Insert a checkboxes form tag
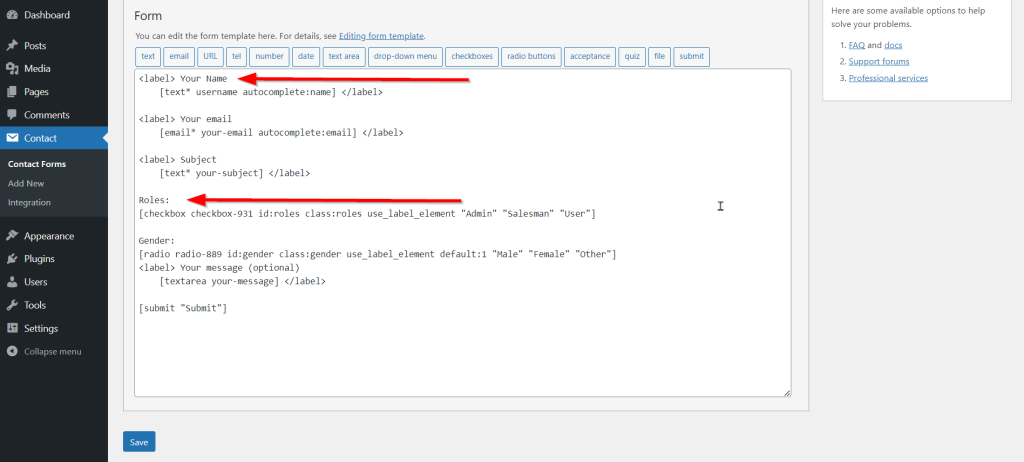This screenshot has height=462, width=1024. click(472, 56)
